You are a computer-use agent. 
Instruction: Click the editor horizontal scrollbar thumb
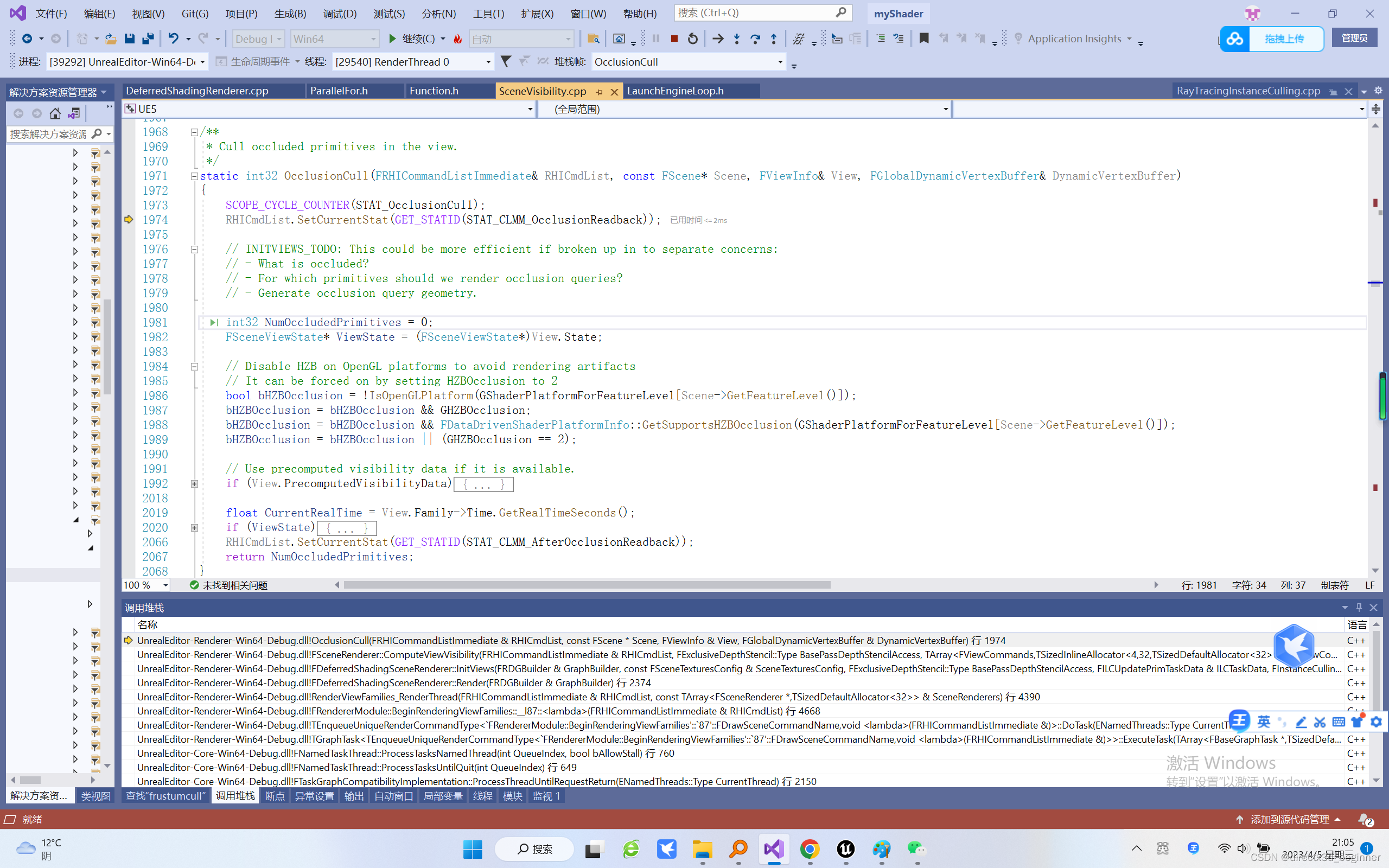[587, 585]
